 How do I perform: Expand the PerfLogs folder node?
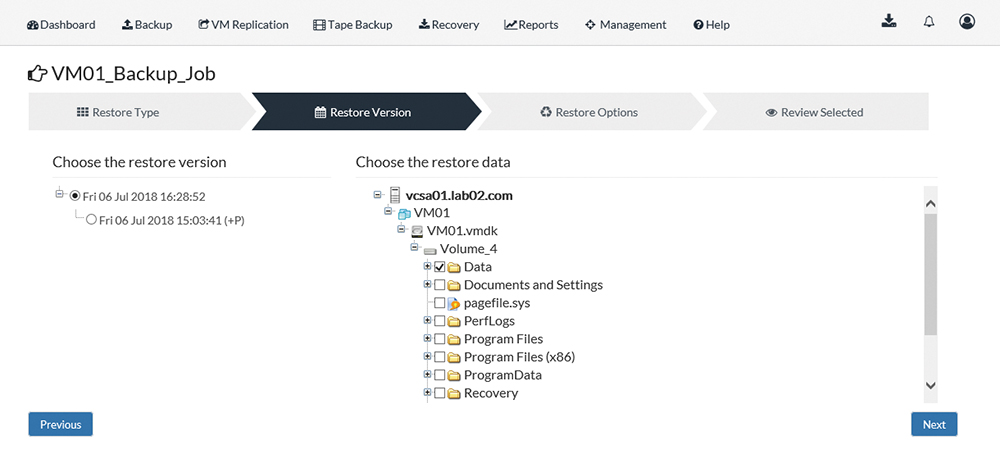point(427,320)
